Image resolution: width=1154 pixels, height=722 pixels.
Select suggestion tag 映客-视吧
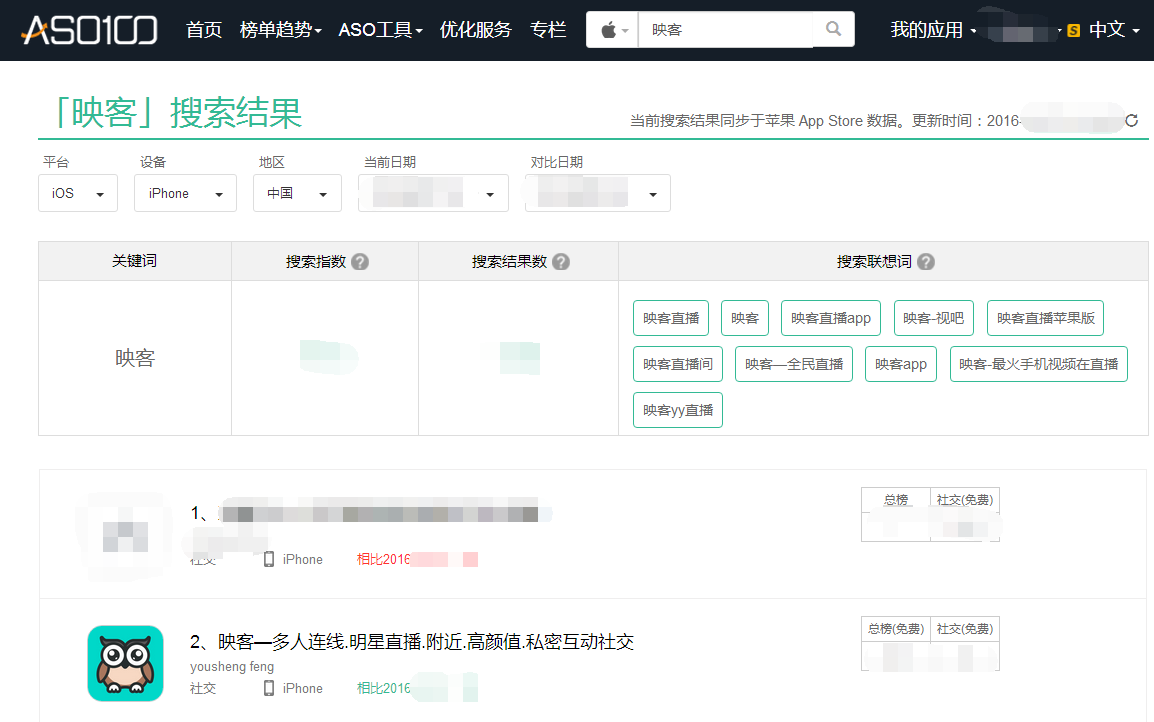click(933, 318)
